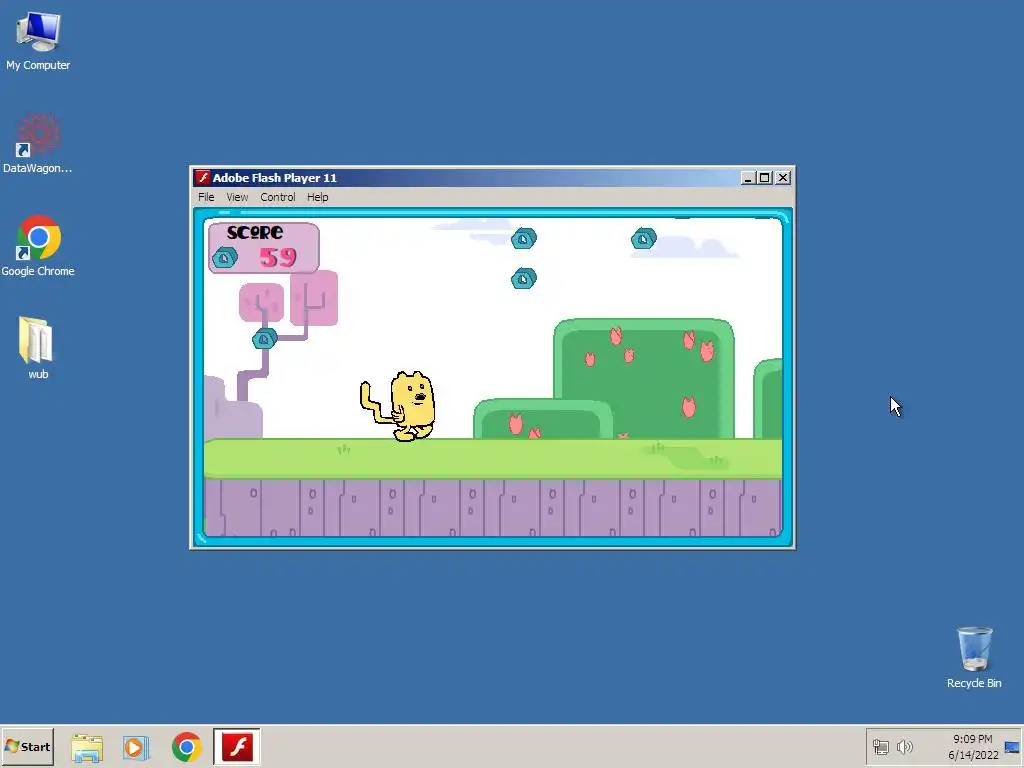Click the teal token hanging on the tree
1024x768 pixels.
[264, 339]
